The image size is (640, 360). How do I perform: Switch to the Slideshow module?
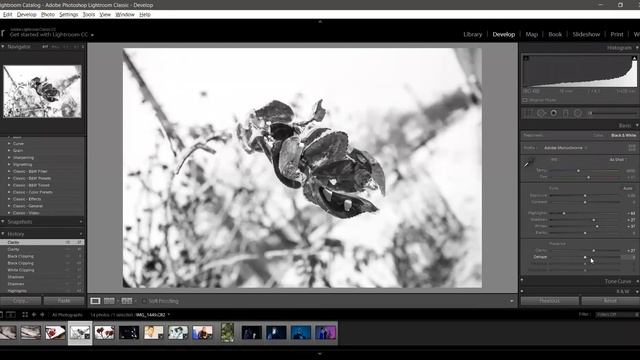coord(586,34)
